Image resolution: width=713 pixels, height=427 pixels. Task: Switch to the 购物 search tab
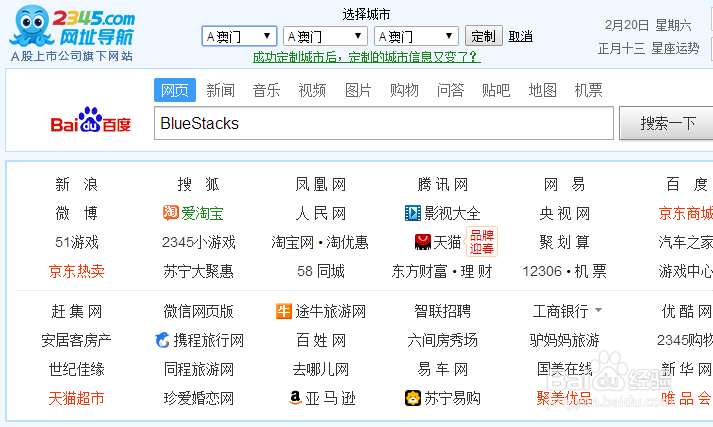point(404,90)
